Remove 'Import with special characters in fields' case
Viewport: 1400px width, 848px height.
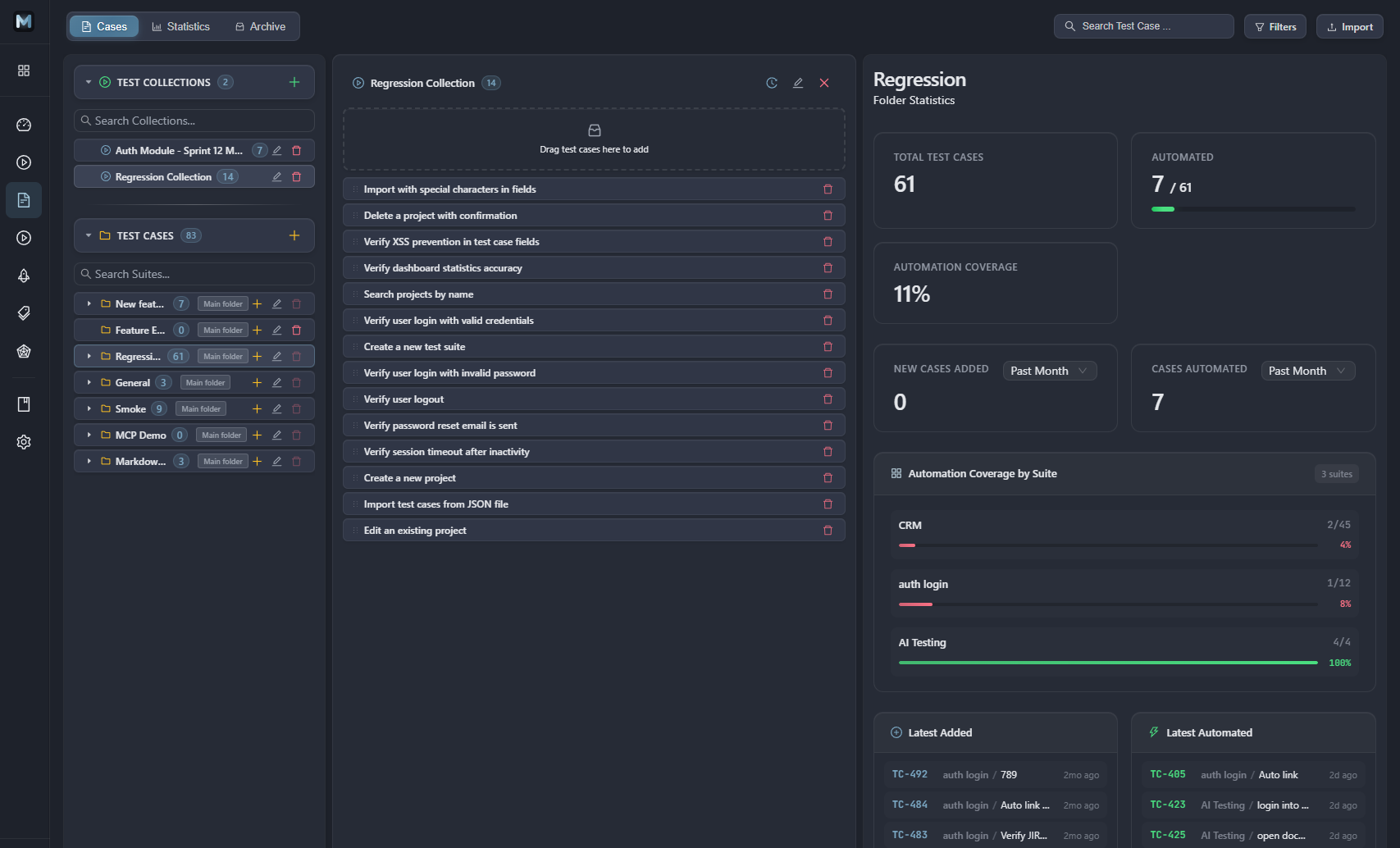[x=828, y=189]
